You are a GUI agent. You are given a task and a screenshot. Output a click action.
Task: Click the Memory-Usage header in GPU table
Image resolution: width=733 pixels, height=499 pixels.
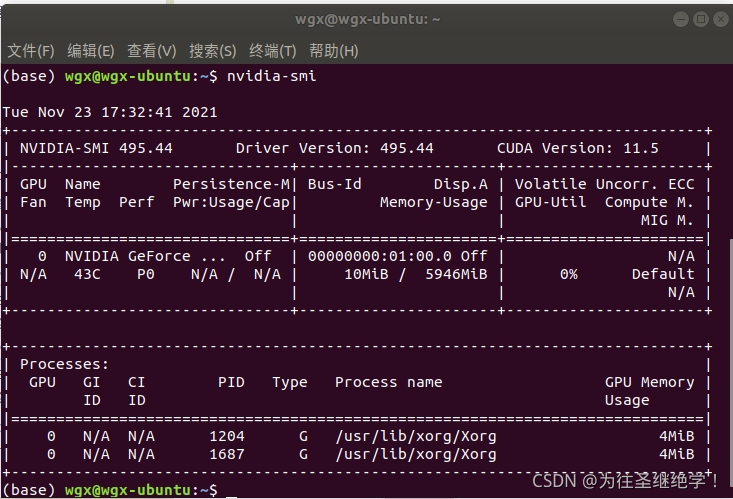pyautogui.click(x=434, y=202)
